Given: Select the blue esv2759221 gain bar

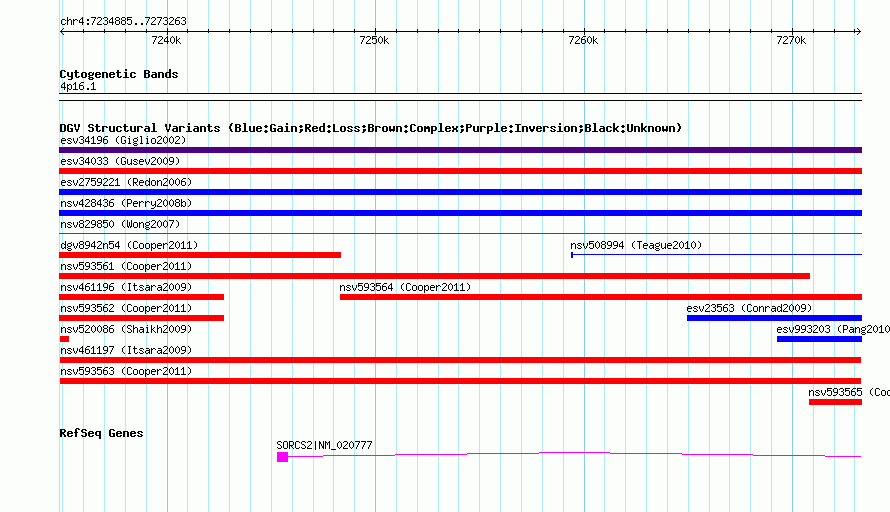Looking at the screenshot, I should click(460, 192).
